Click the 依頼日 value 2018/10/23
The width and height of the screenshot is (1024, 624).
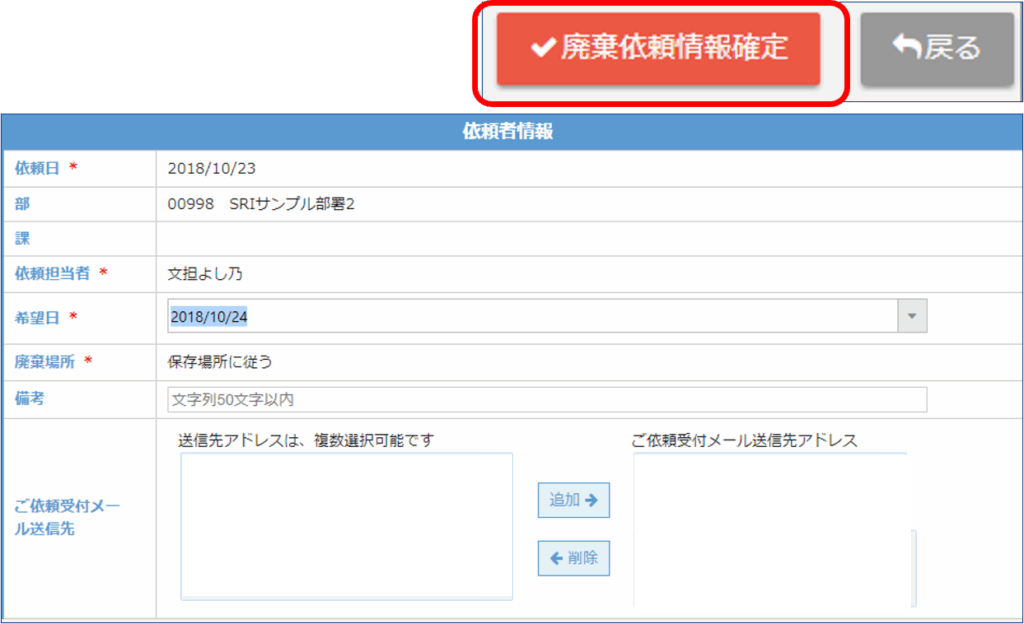point(204,168)
